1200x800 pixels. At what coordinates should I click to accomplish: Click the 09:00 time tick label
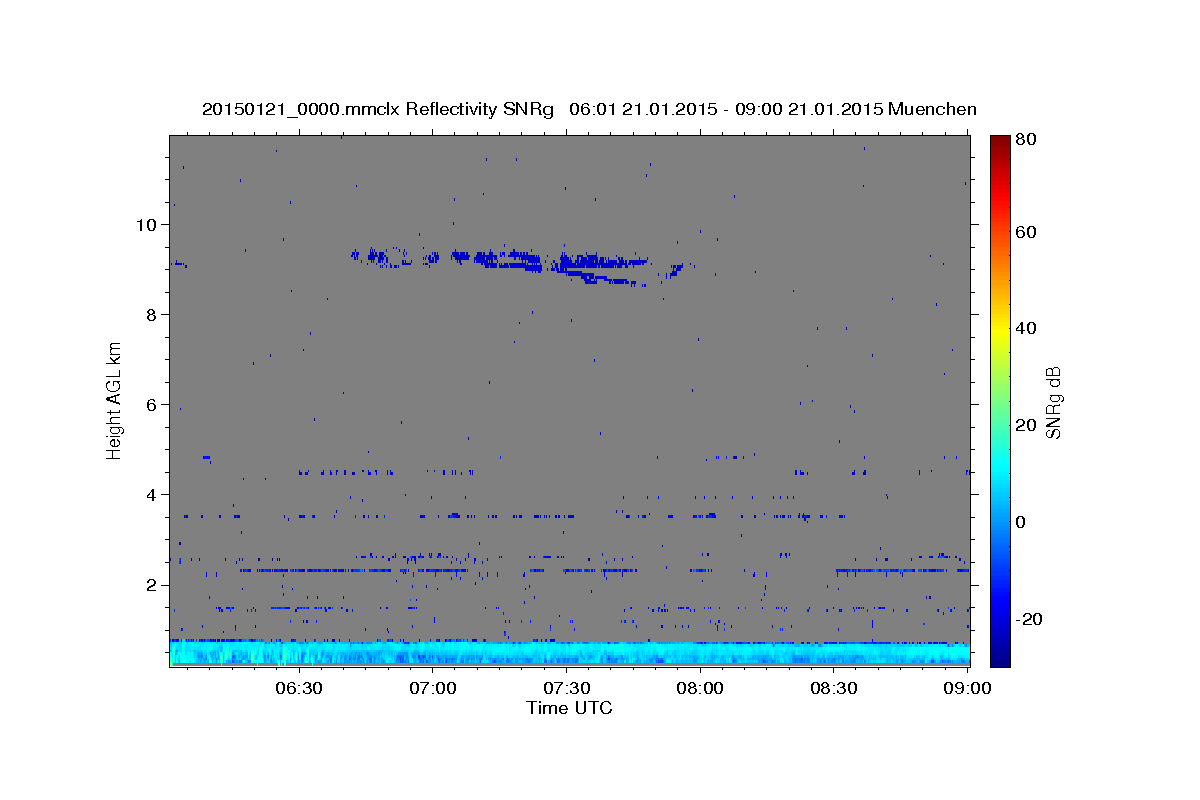tap(966, 688)
